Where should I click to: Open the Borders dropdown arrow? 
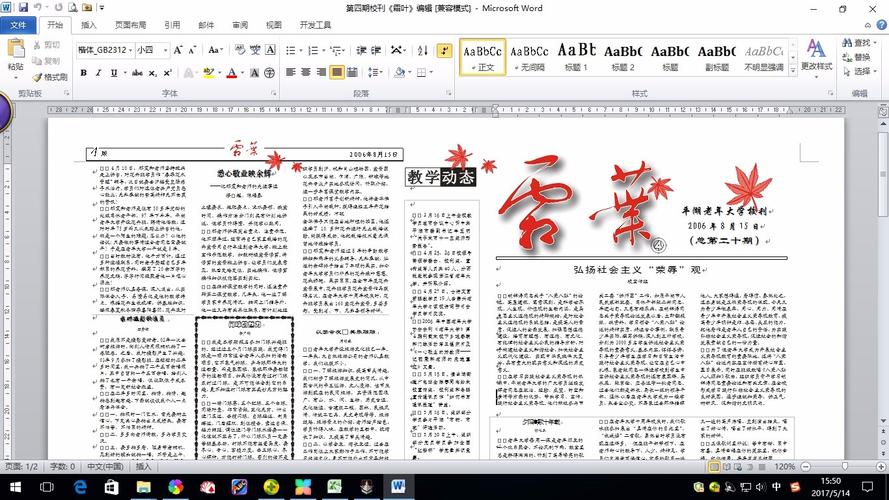point(431,72)
